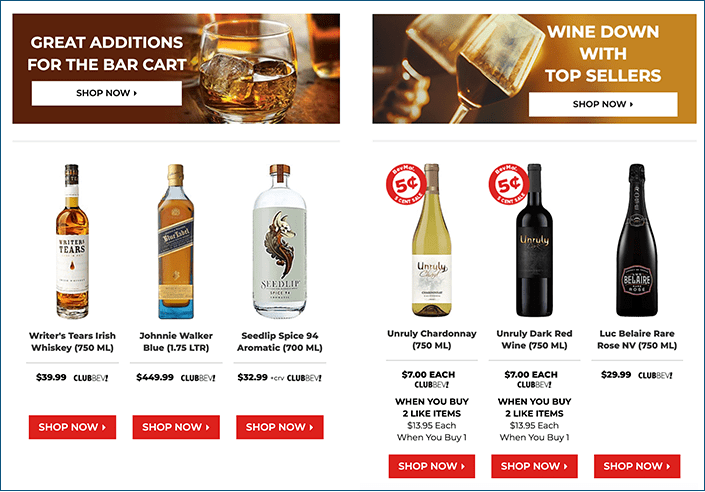Click the 5¢ sale badge on Unruly Dark Red
Screen dimensions: 705x492
pos(509,184)
